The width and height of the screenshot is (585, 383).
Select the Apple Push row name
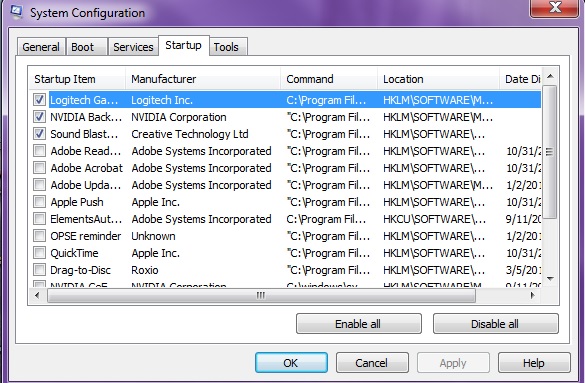click(77, 202)
